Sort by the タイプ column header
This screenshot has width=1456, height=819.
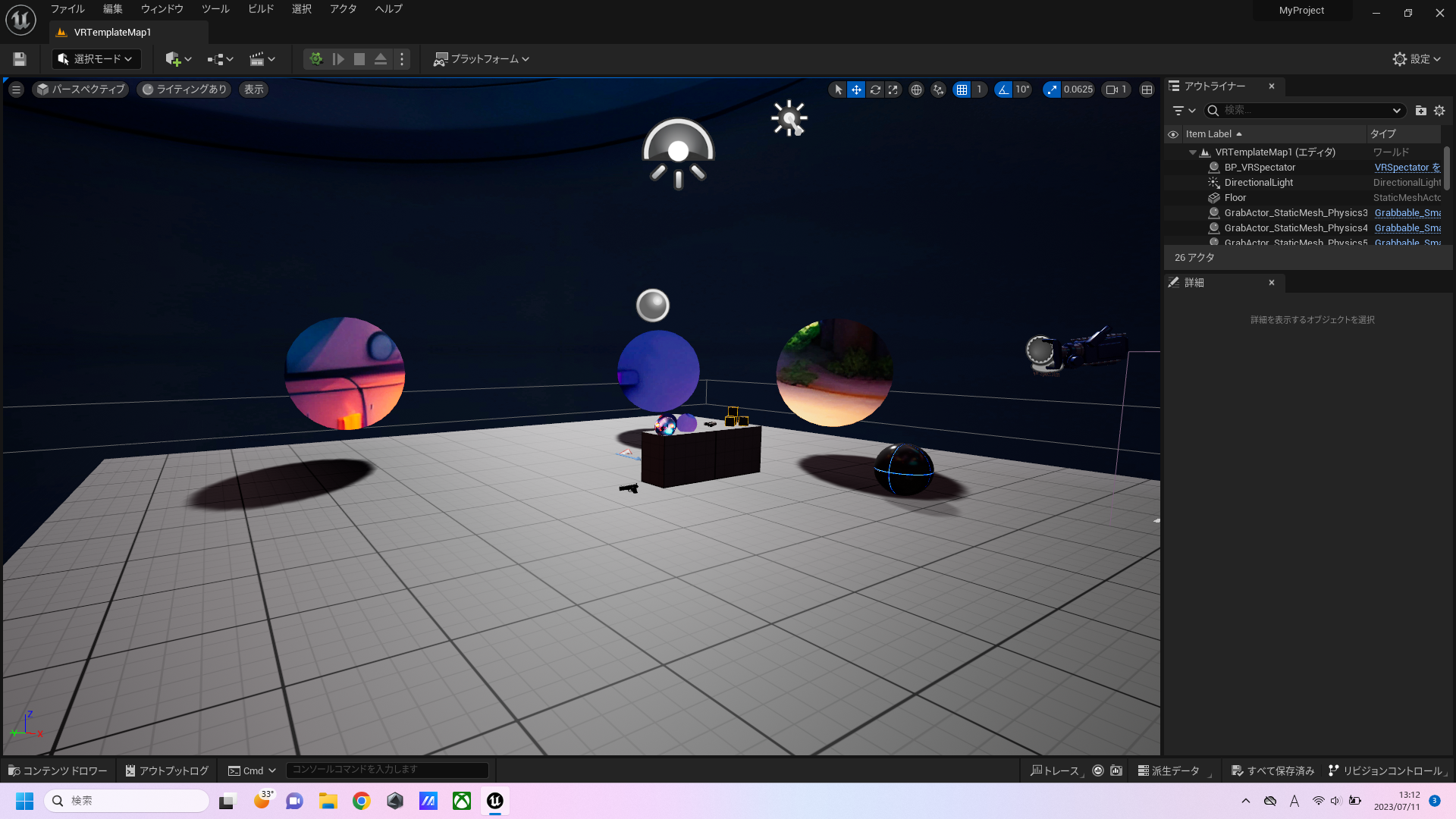(x=1403, y=134)
